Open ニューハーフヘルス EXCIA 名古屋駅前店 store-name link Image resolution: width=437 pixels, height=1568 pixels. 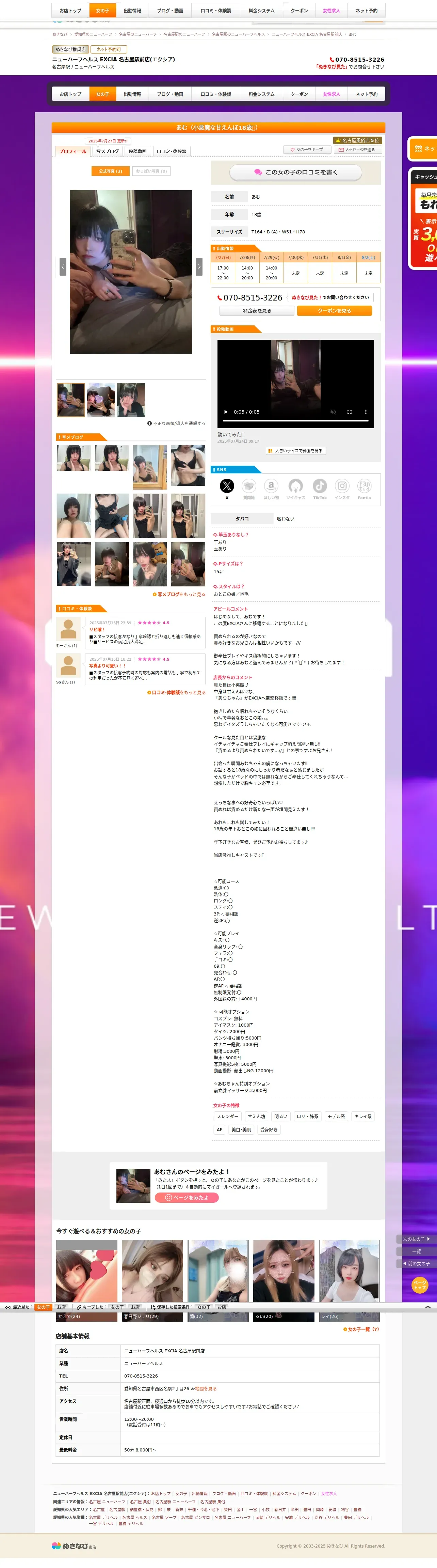tap(164, 1351)
